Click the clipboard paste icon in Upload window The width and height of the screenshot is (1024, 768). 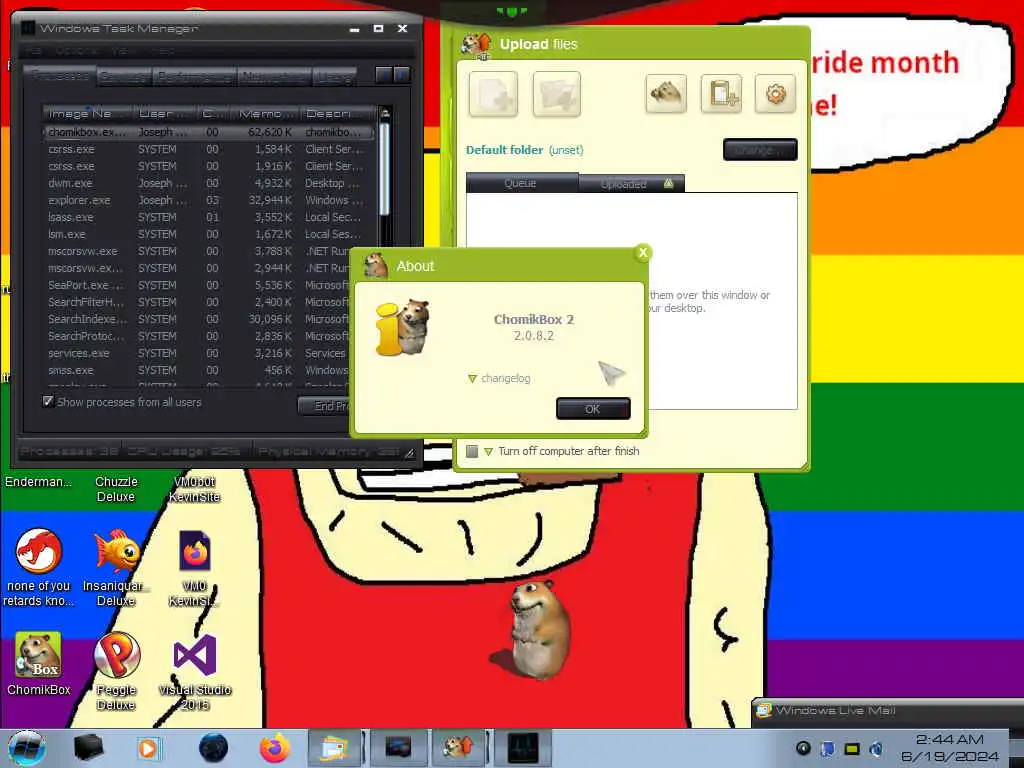721,94
